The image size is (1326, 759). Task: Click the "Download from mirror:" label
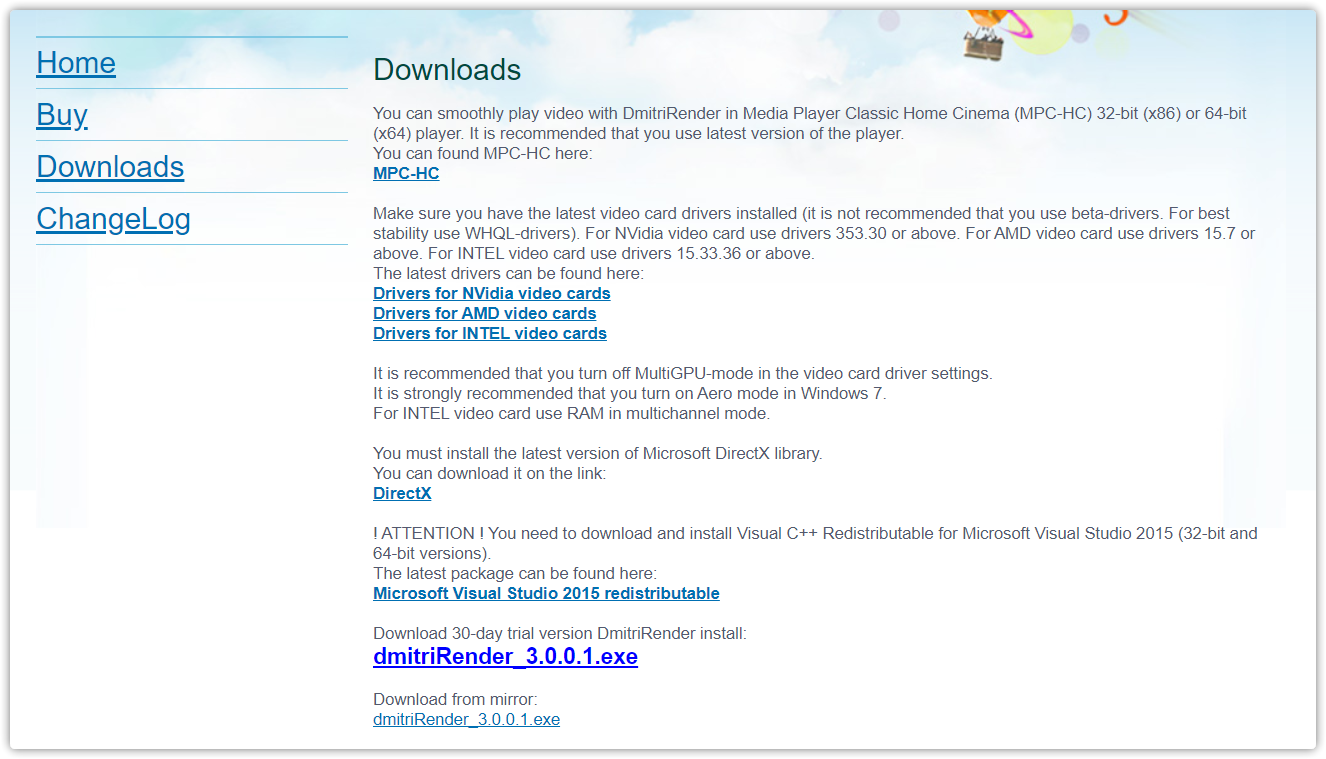[455, 699]
